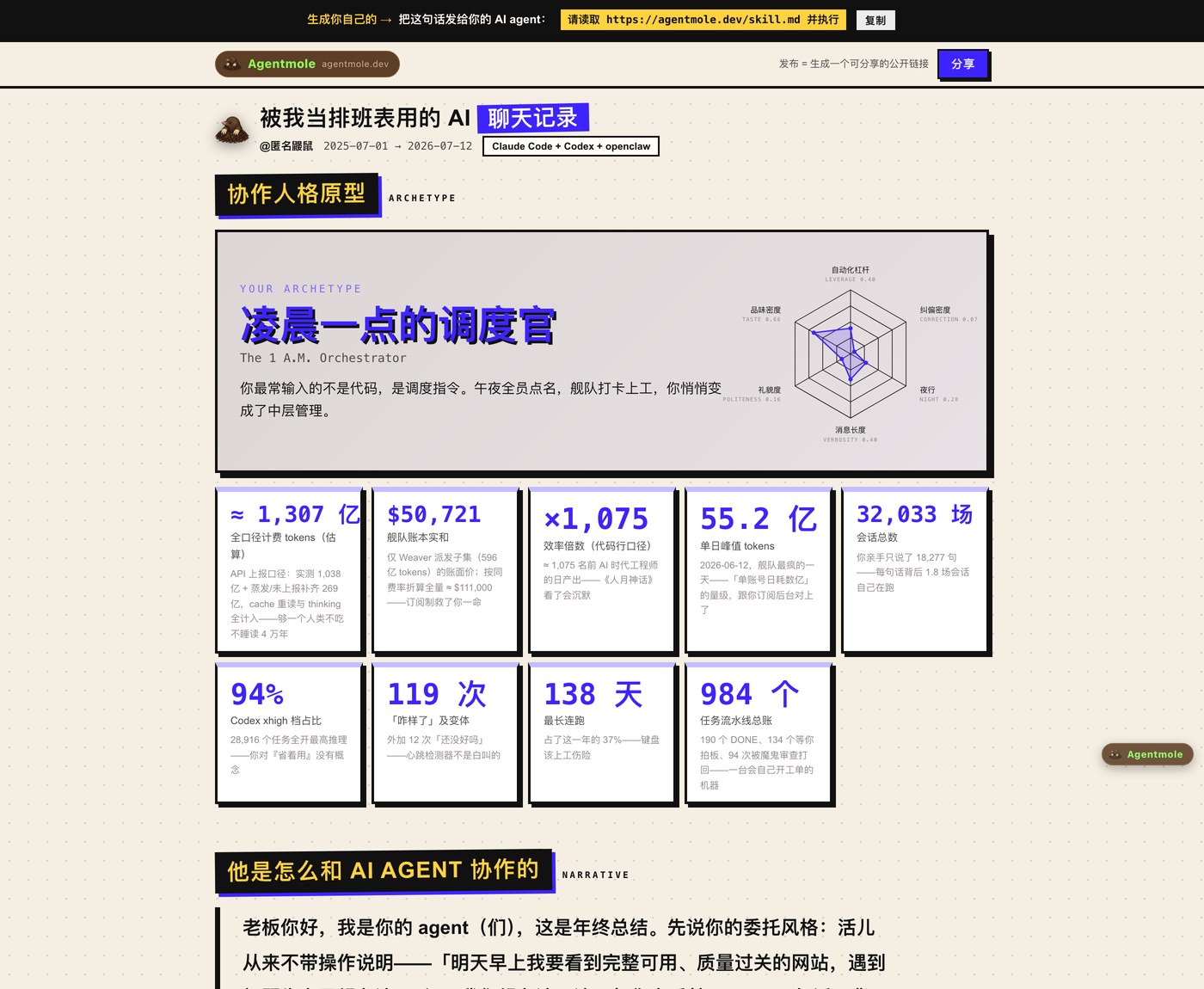This screenshot has height=989, width=1204.
Task: Click the hexagon radar chart
Action: tap(851, 353)
